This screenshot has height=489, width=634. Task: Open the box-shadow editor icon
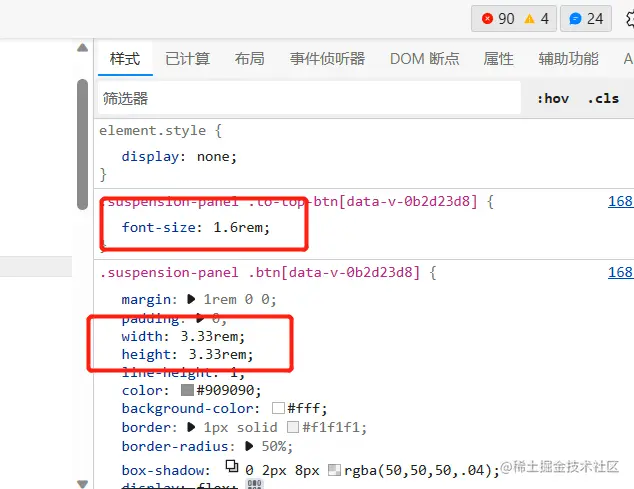(x=232, y=466)
